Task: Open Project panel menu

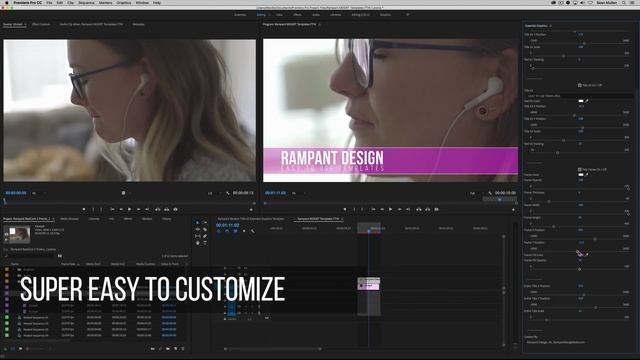Action: pyautogui.click(x=53, y=219)
